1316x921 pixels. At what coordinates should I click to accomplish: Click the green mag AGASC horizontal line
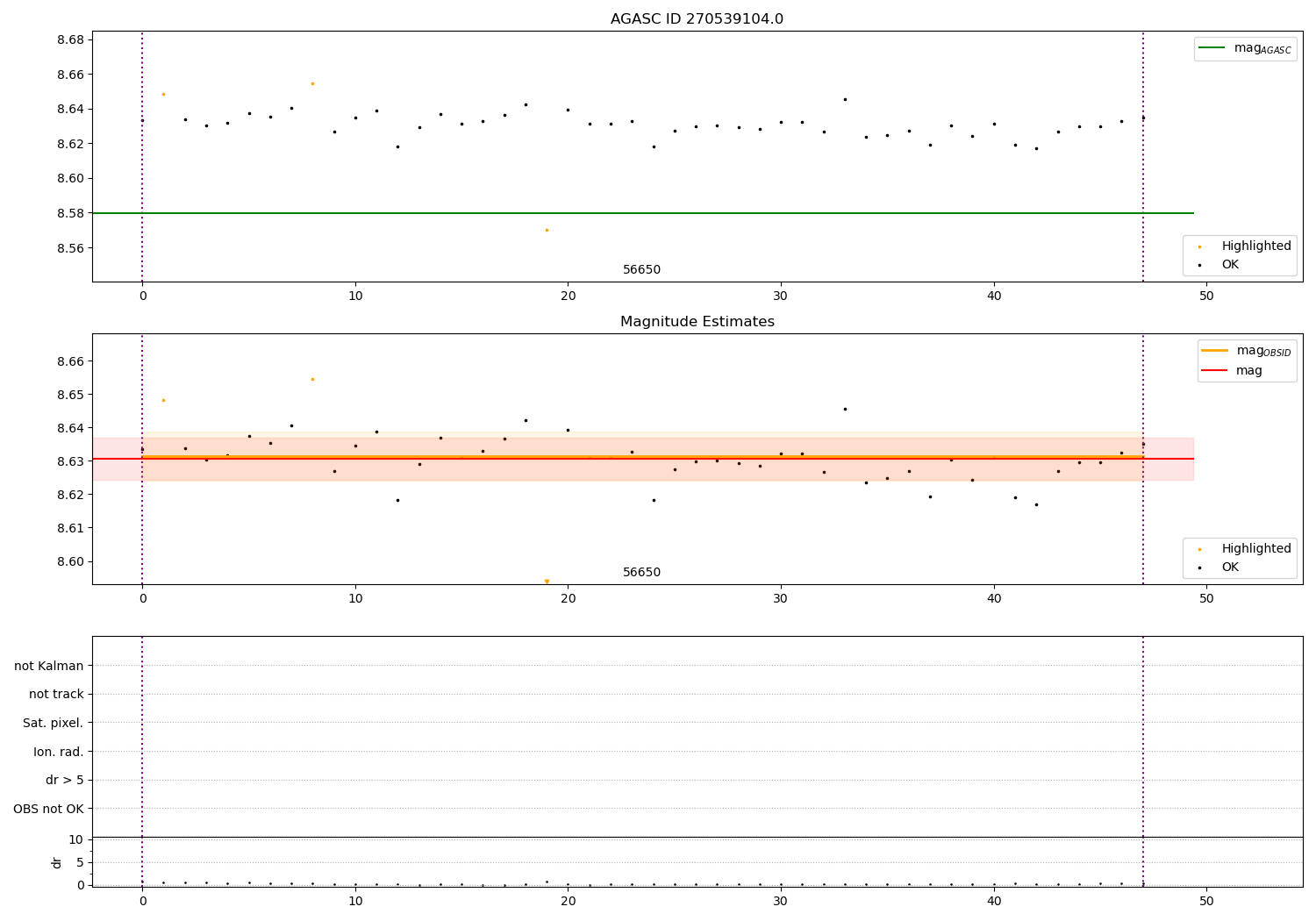(642, 213)
